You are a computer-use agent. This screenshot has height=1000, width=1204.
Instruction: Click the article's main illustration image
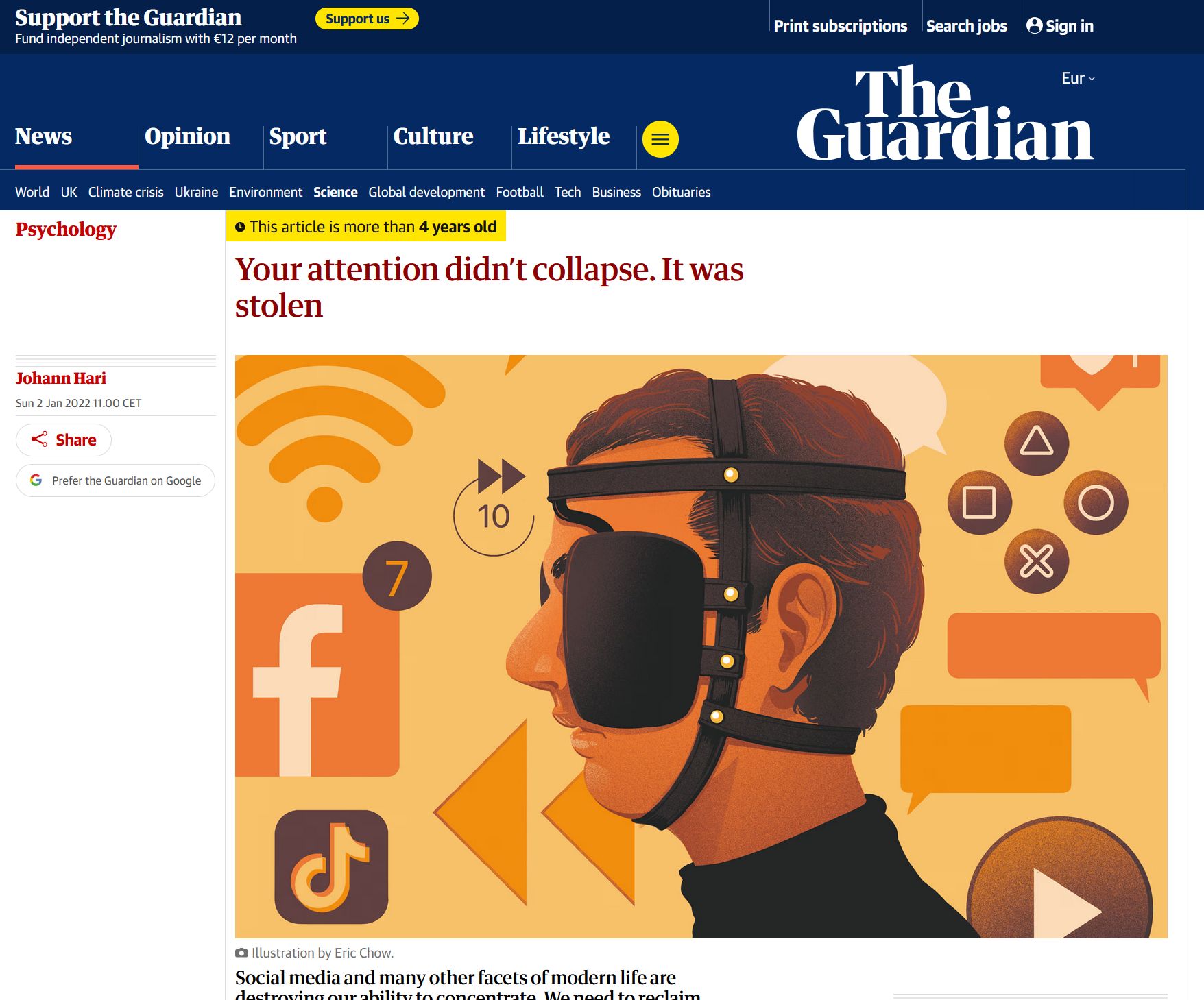(701, 646)
